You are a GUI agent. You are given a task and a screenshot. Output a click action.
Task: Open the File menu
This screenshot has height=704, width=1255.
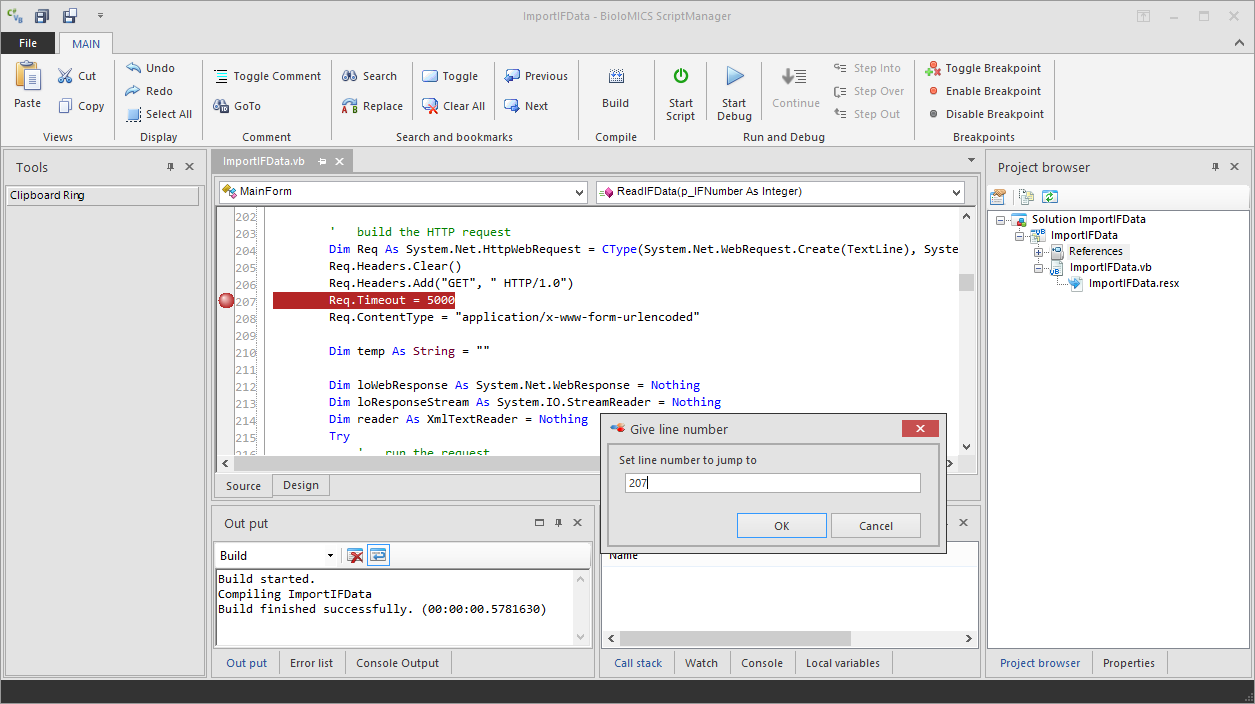28,43
